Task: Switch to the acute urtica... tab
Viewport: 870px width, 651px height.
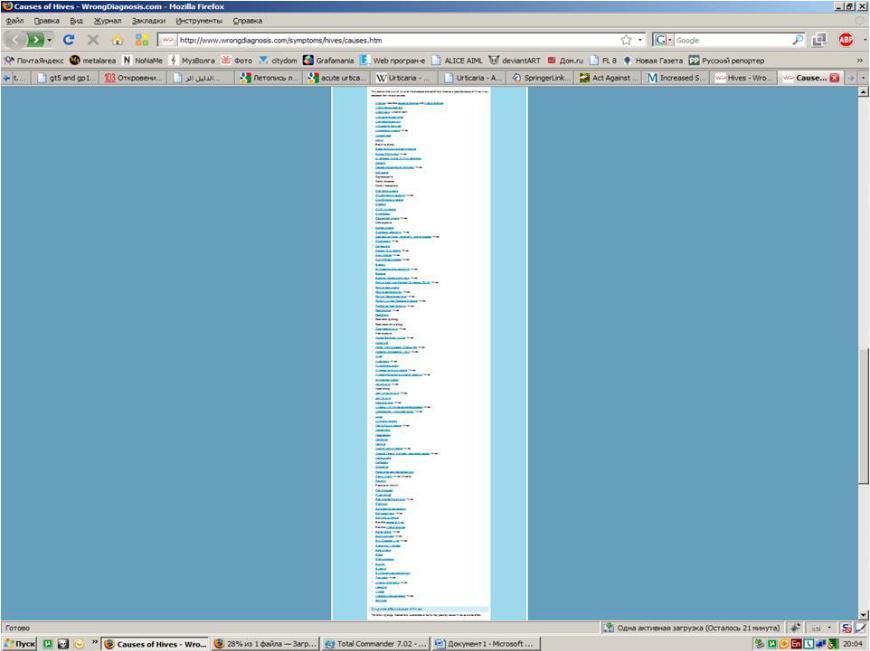Action: pos(336,78)
